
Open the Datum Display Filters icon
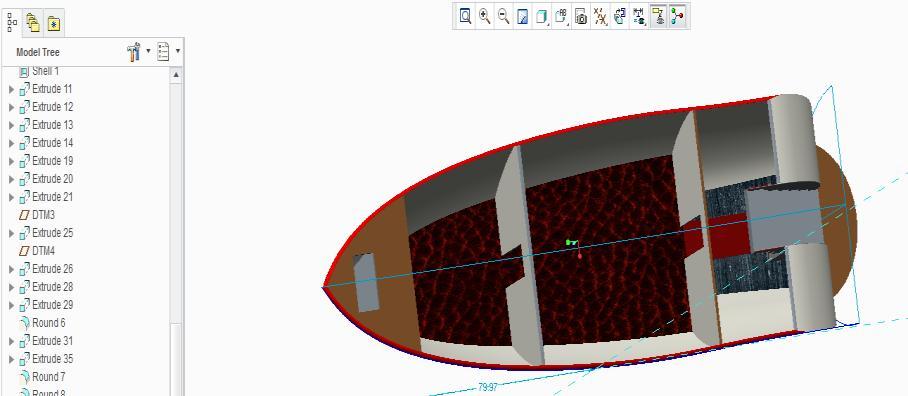point(601,16)
